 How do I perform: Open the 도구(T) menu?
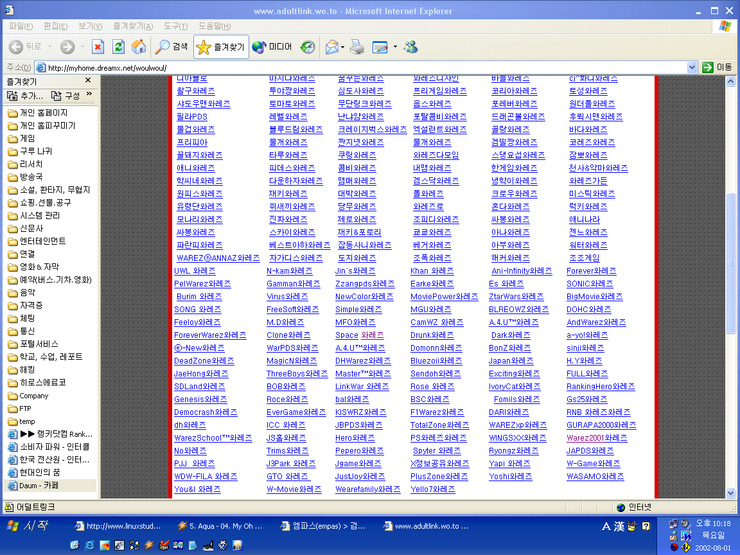pos(176,26)
